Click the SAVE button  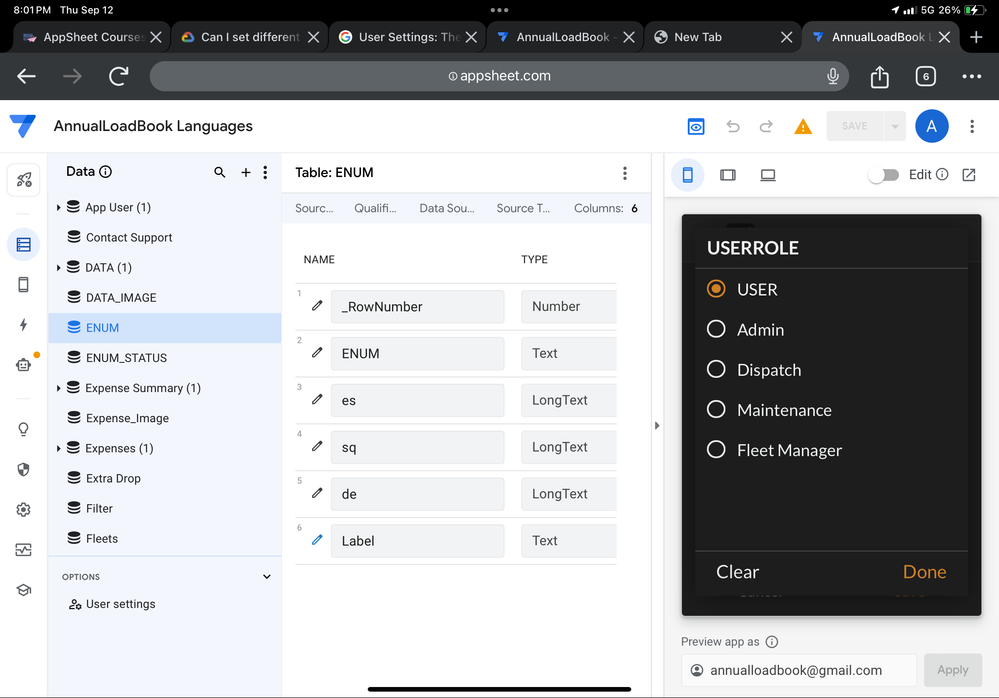(x=854, y=126)
